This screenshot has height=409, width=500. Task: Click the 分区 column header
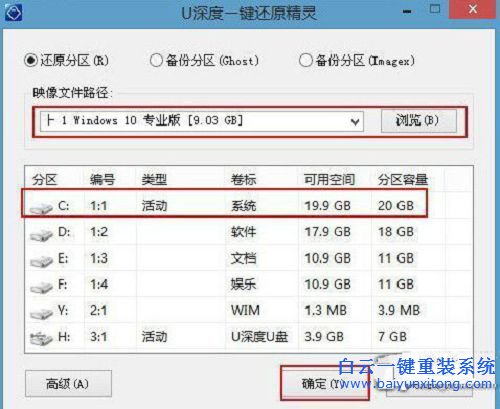coord(44,180)
